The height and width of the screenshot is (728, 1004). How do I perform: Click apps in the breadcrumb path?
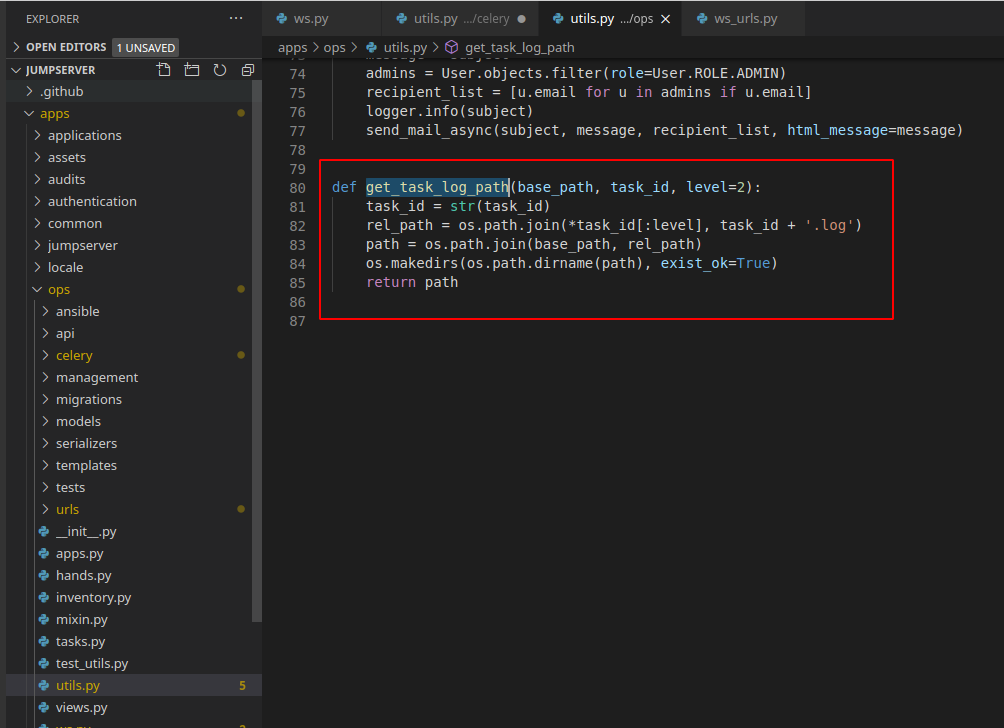pos(293,47)
